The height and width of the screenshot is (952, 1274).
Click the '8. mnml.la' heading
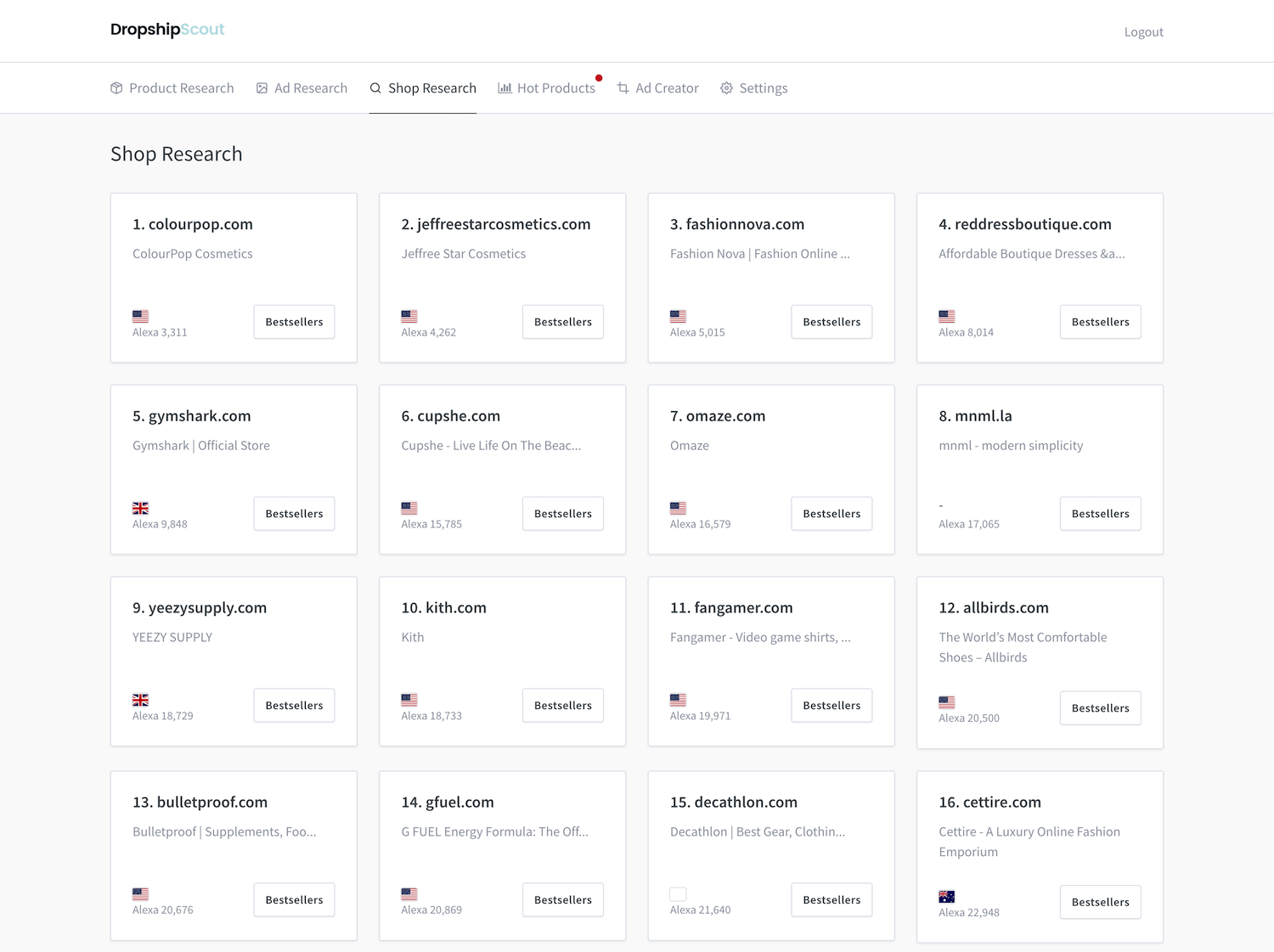point(975,416)
